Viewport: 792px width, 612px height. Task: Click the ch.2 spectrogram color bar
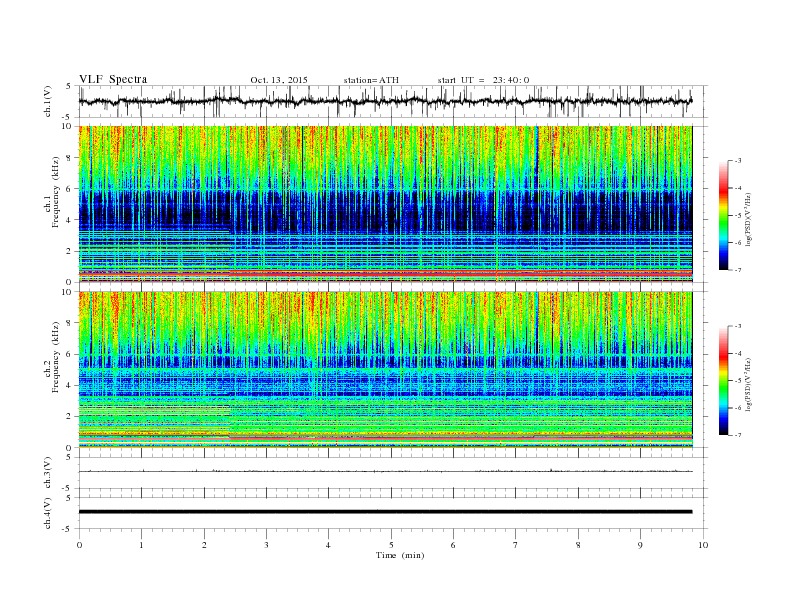pyautogui.click(x=723, y=380)
